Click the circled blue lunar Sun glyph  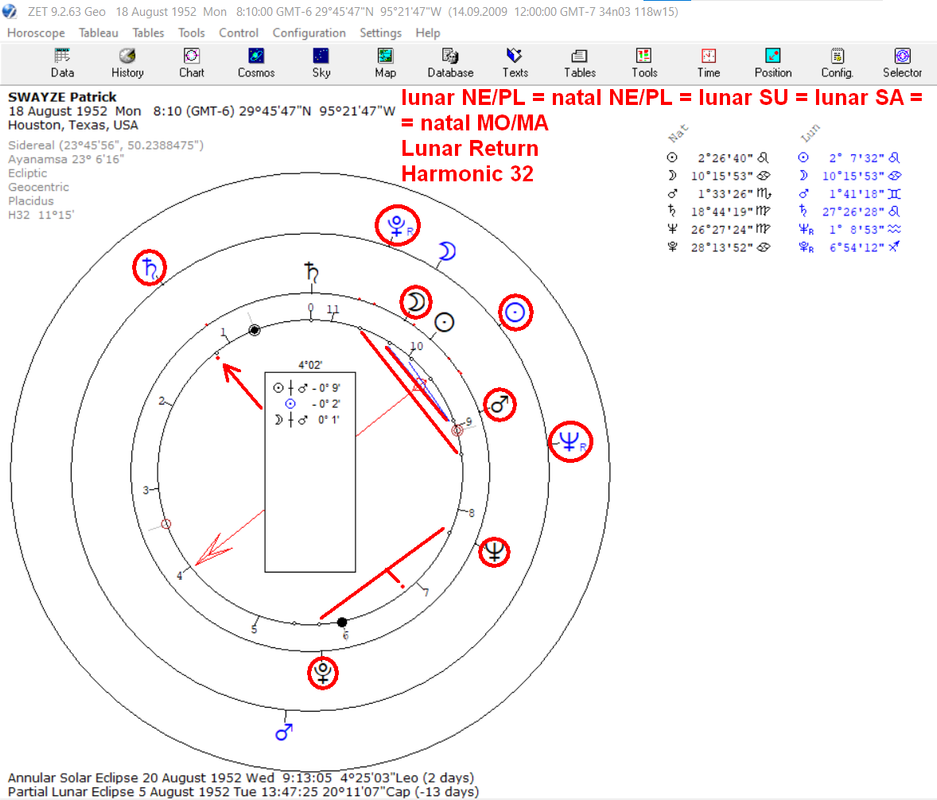[515, 312]
